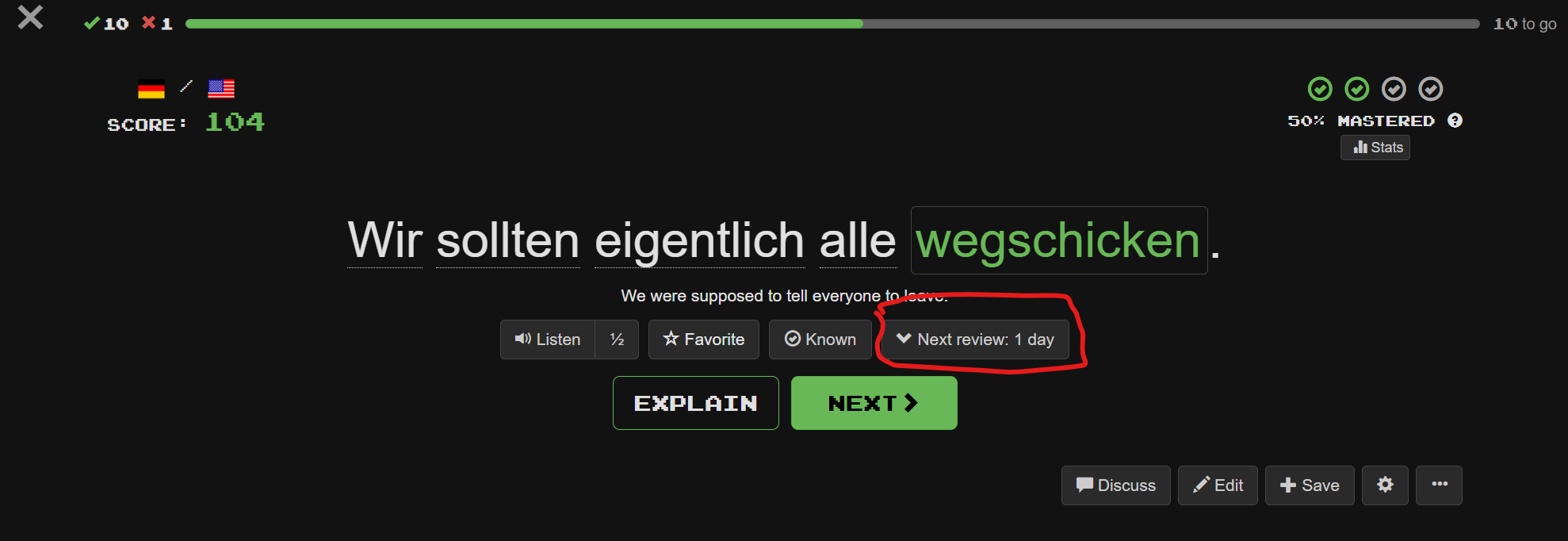The image size is (1568, 541).
Task: Click the US flag icon
Action: coord(221,89)
